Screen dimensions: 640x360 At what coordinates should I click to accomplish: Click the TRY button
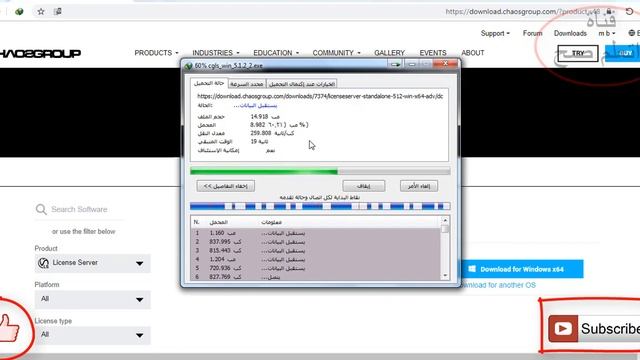click(578, 53)
